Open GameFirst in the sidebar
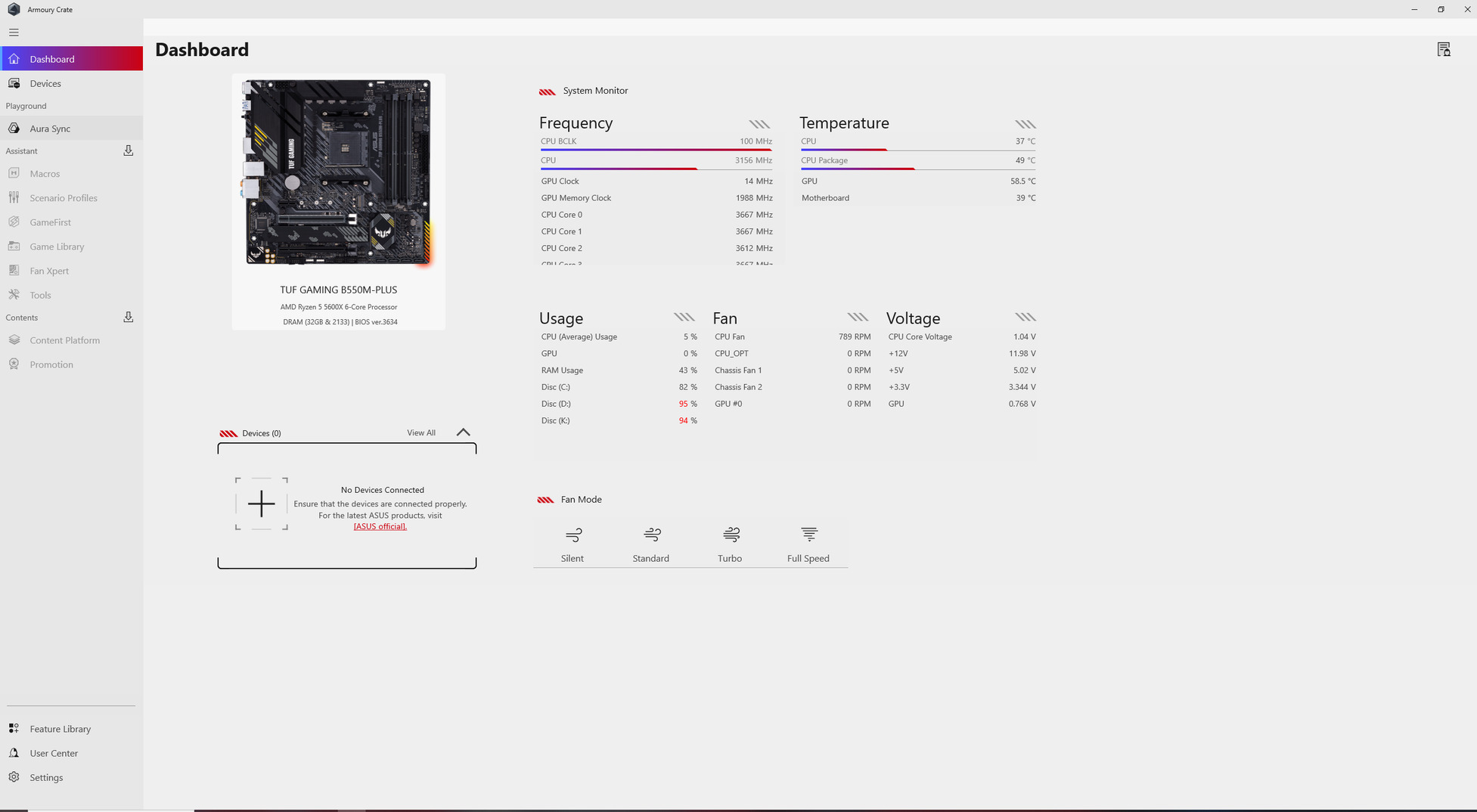The height and width of the screenshot is (812, 1477). click(72, 222)
